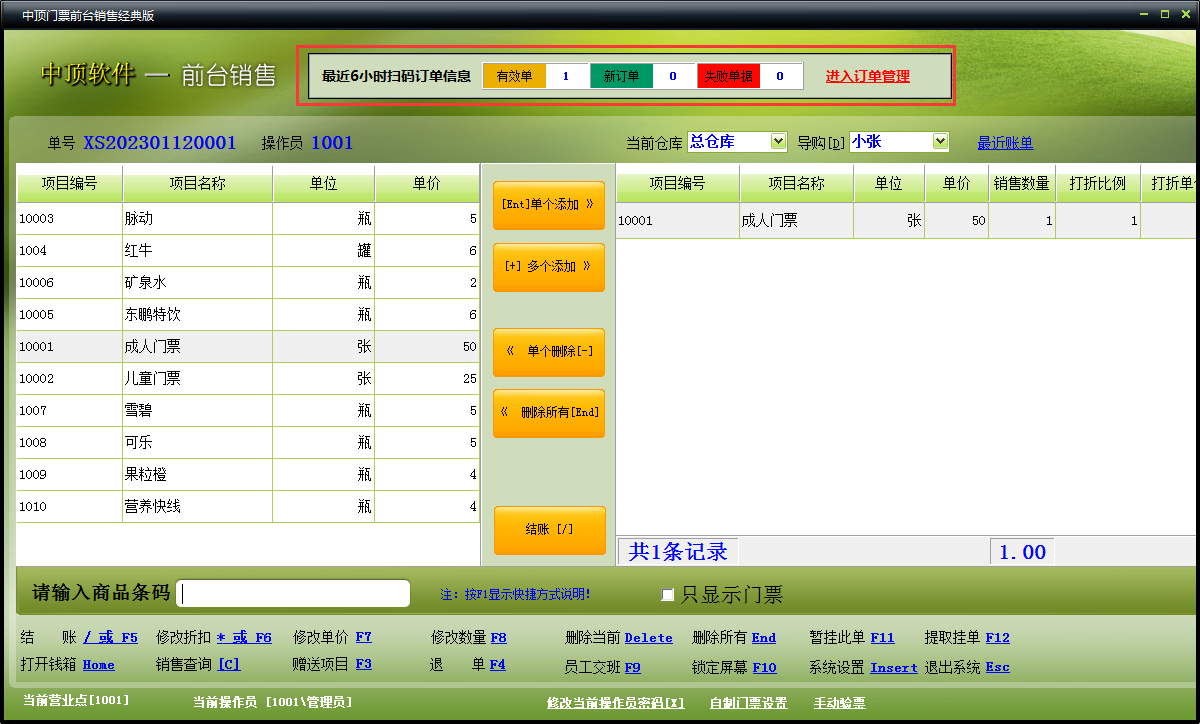1200x724 pixels.
Task: Open the 自制门票设置 link
Action: 748,703
